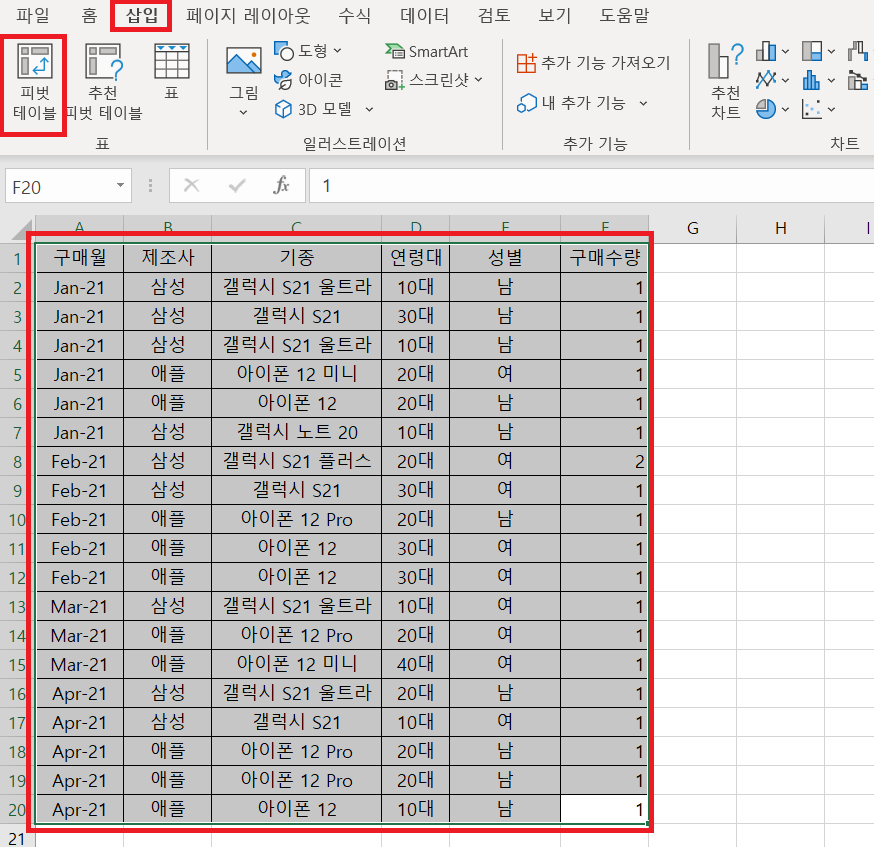Select the 기종 header cell

[297, 257]
